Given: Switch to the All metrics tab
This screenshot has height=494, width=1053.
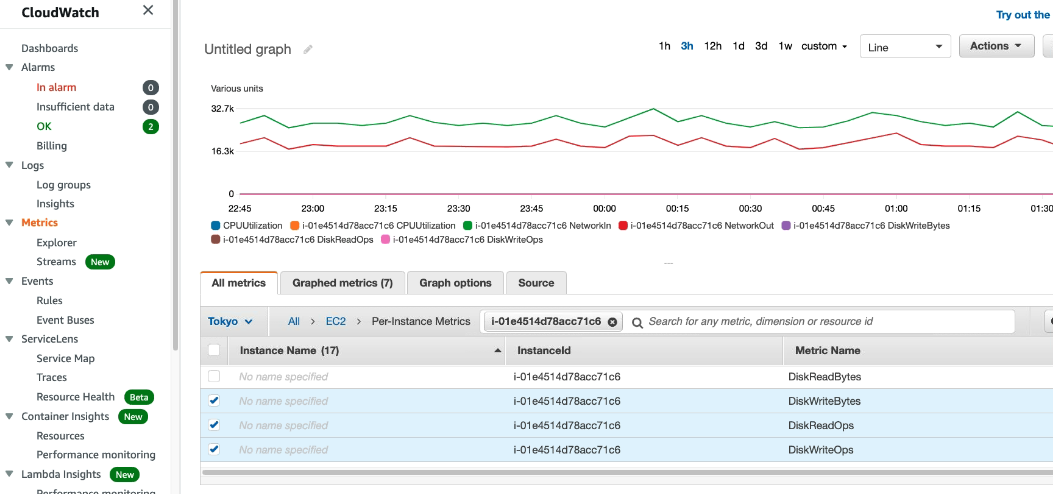Looking at the screenshot, I should (238, 283).
